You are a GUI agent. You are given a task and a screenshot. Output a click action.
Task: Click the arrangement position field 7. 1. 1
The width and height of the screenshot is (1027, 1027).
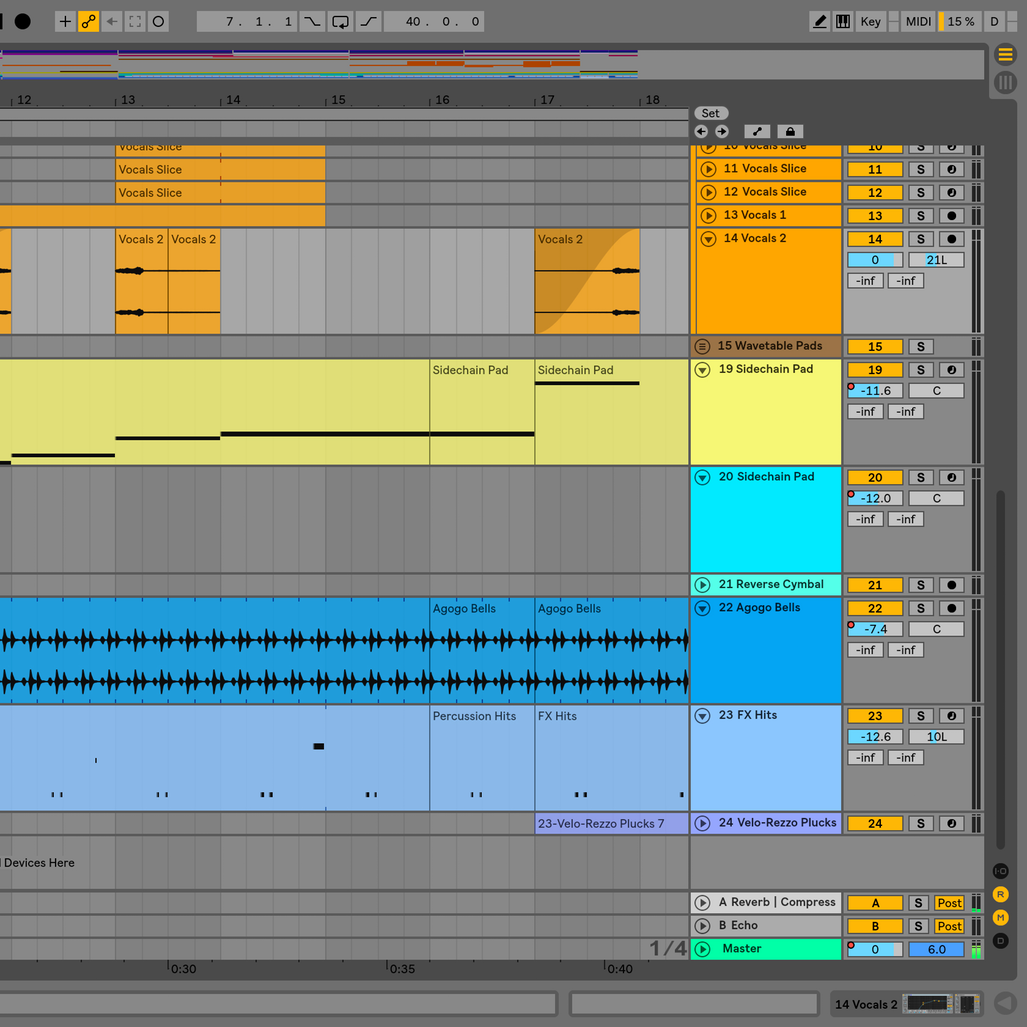248,22
